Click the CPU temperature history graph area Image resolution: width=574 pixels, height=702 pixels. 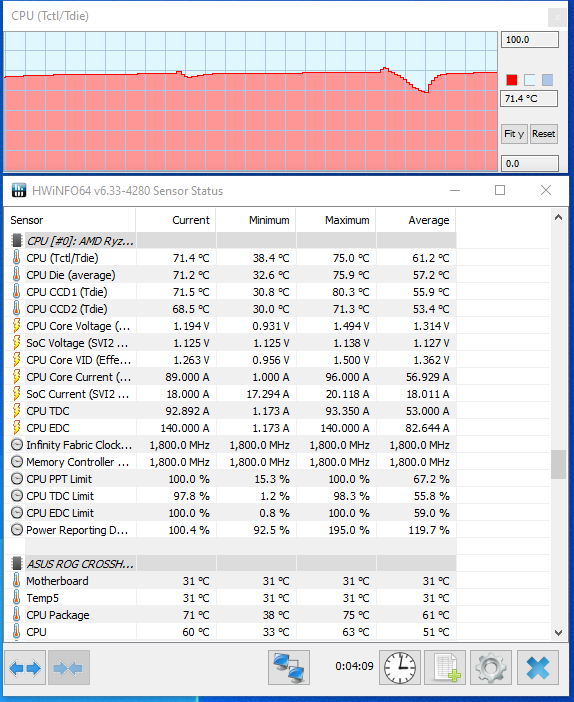tap(251, 101)
